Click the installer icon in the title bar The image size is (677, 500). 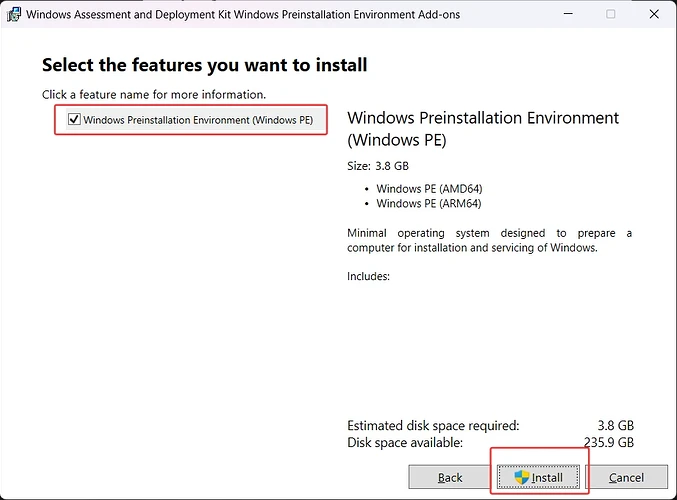click(x=12, y=15)
